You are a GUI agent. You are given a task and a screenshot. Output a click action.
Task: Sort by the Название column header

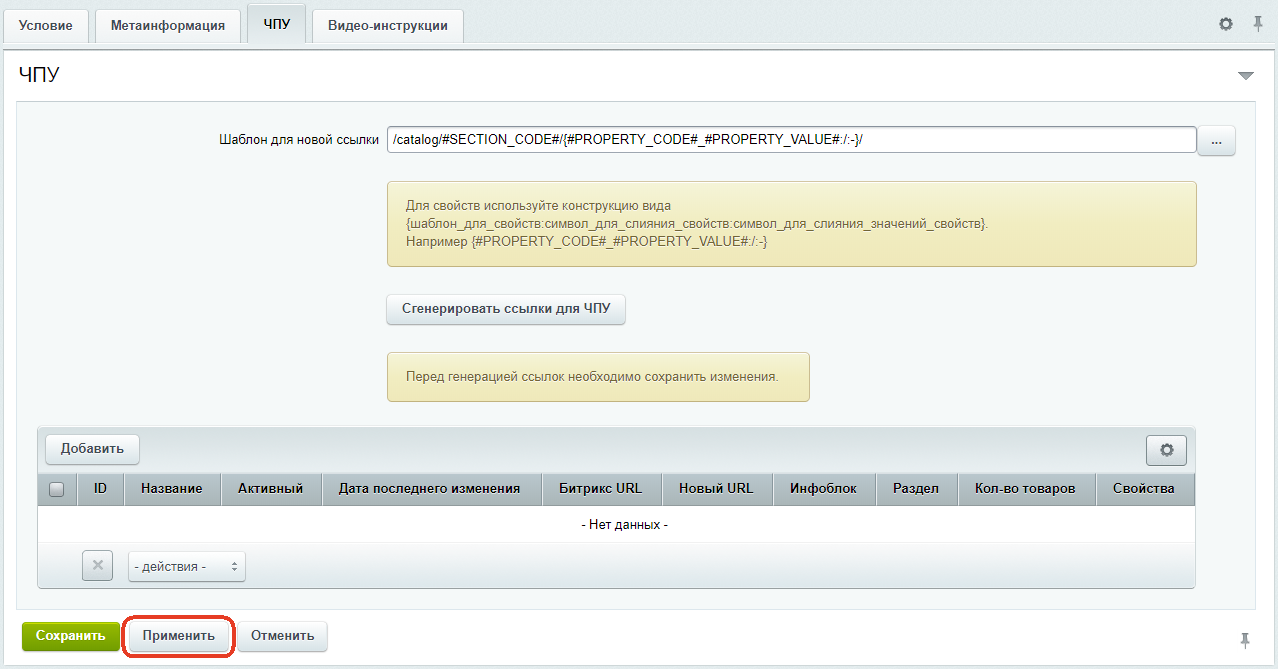click(x=172, y=489)
